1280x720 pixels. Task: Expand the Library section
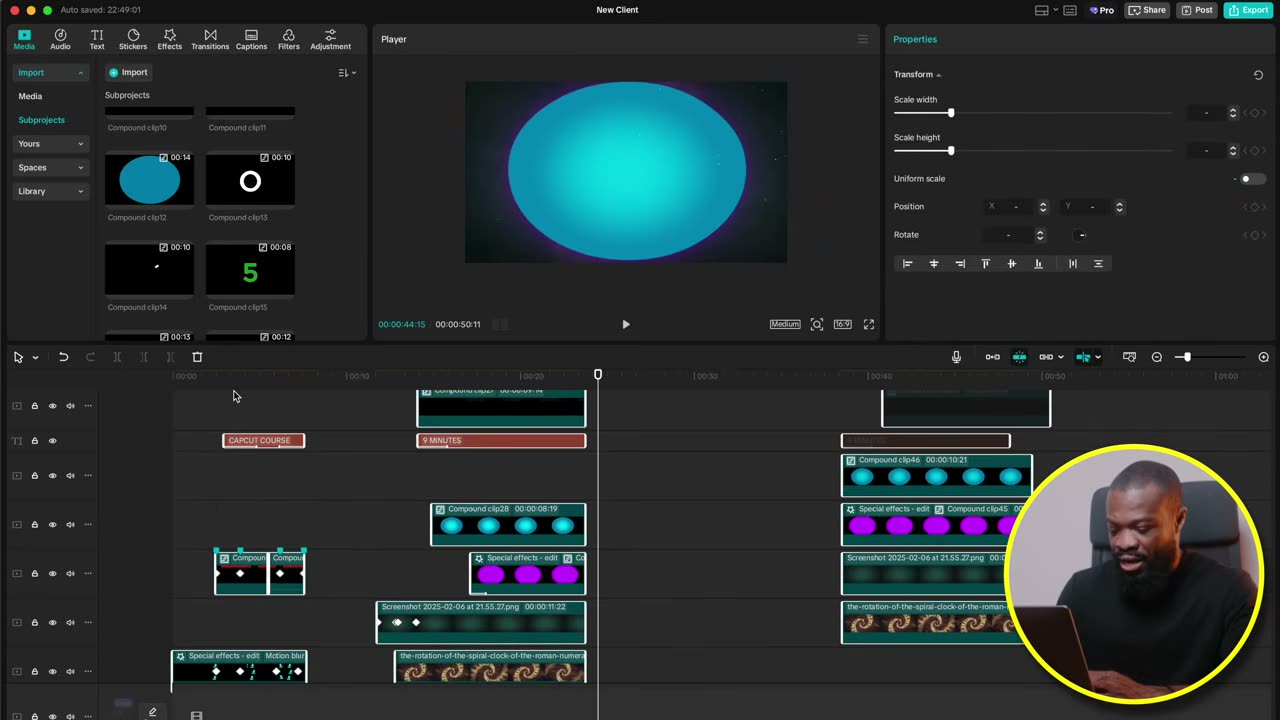click(x=50, y=192)
